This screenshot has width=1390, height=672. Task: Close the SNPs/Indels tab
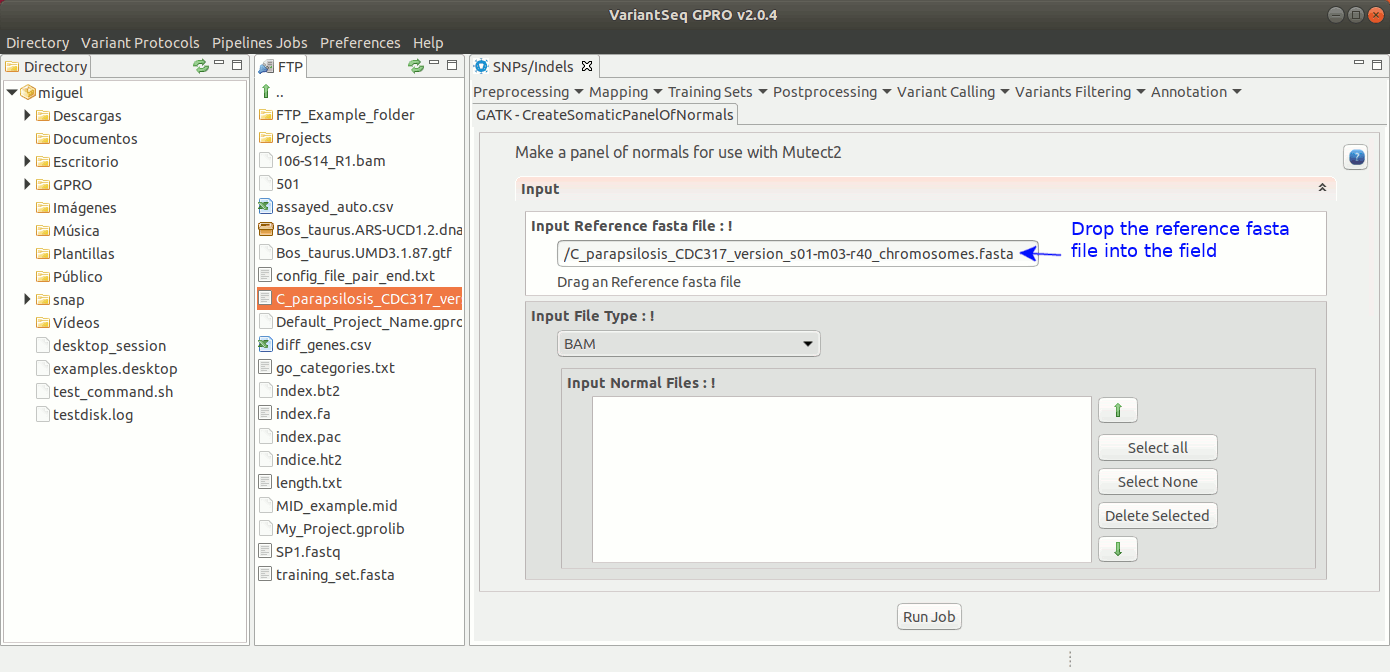tap(587, 67)
